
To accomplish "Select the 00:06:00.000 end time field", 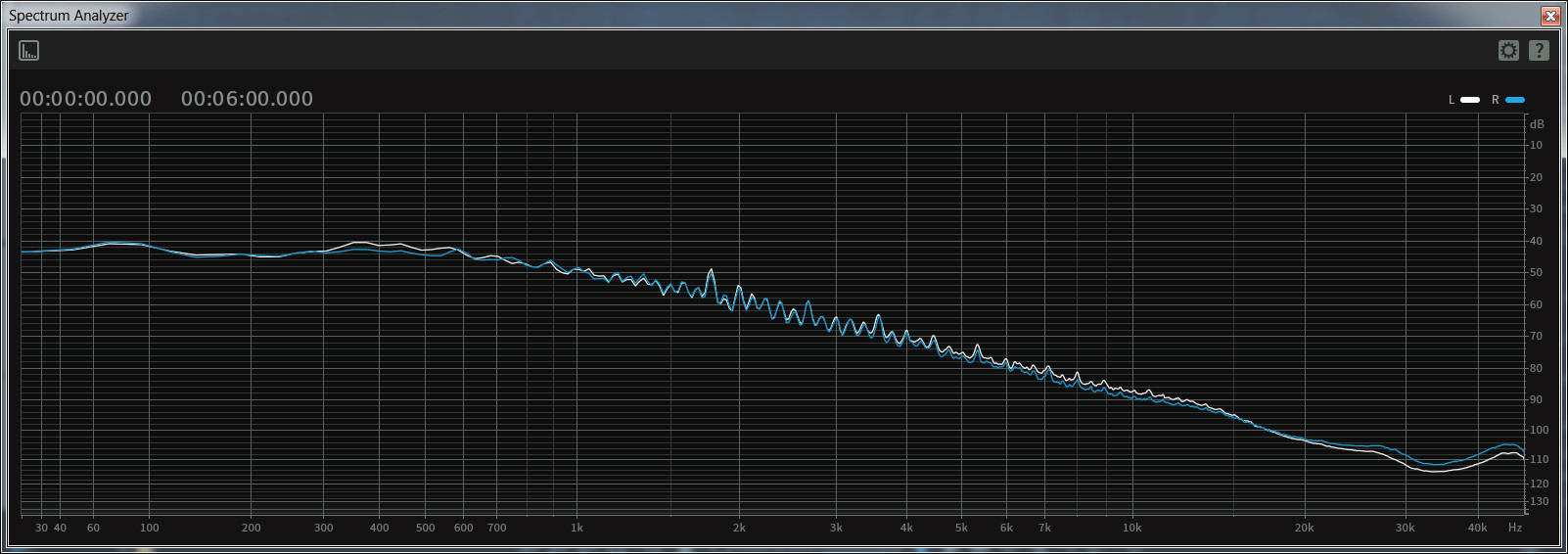I will [247, 99].
